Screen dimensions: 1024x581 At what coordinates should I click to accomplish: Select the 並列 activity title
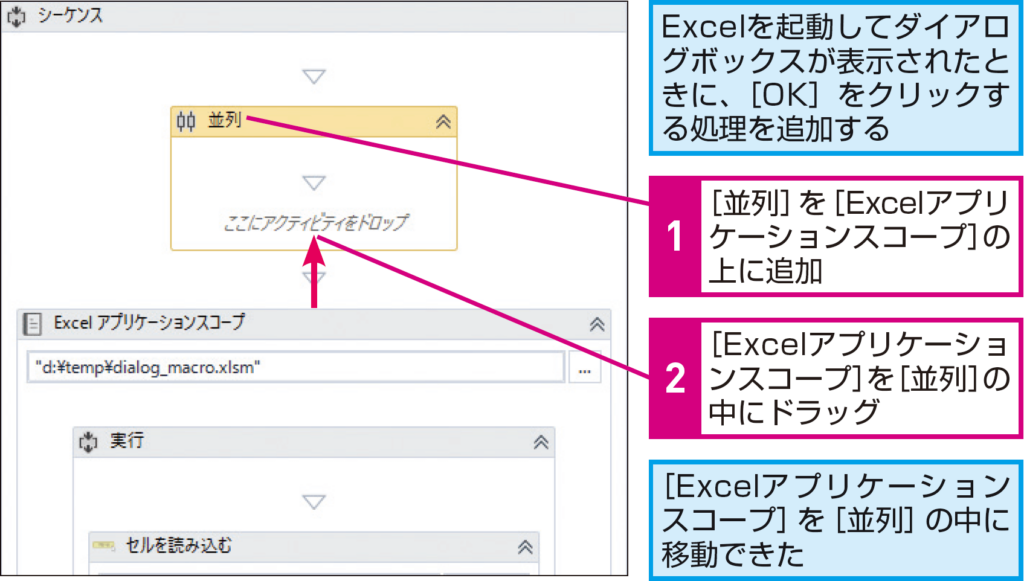(225, 120)
